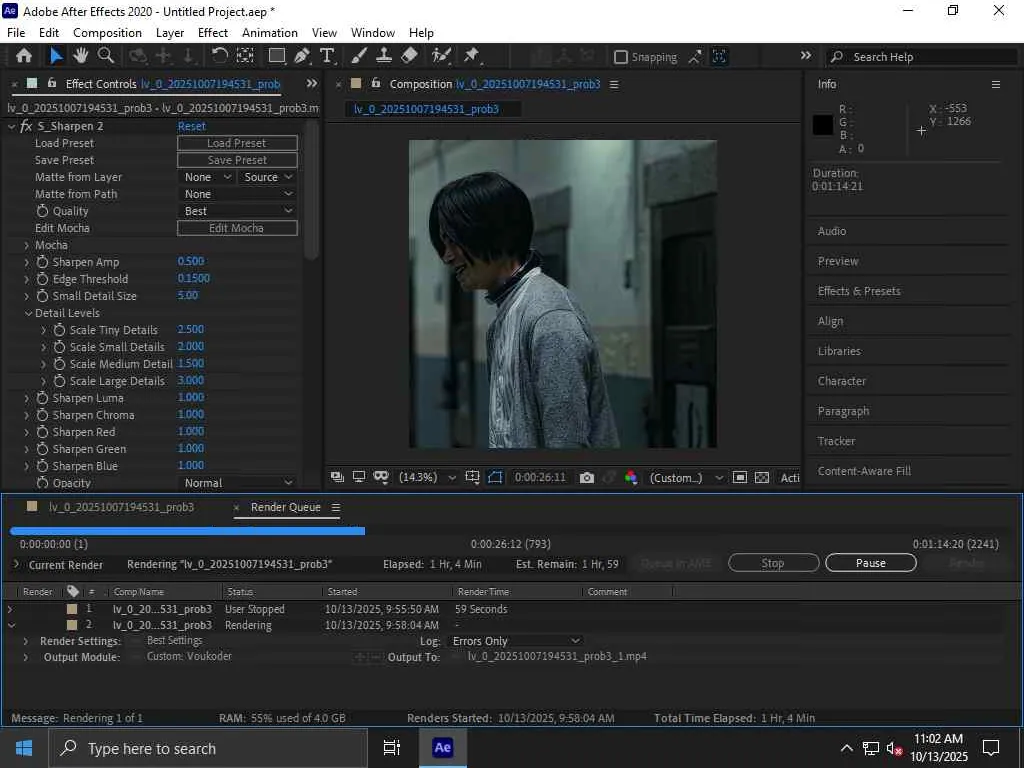Open the Quality dropdown set to Best
Image resolution: width=1024 pixels, height=768 pixels.
click(x=237, y=211)
